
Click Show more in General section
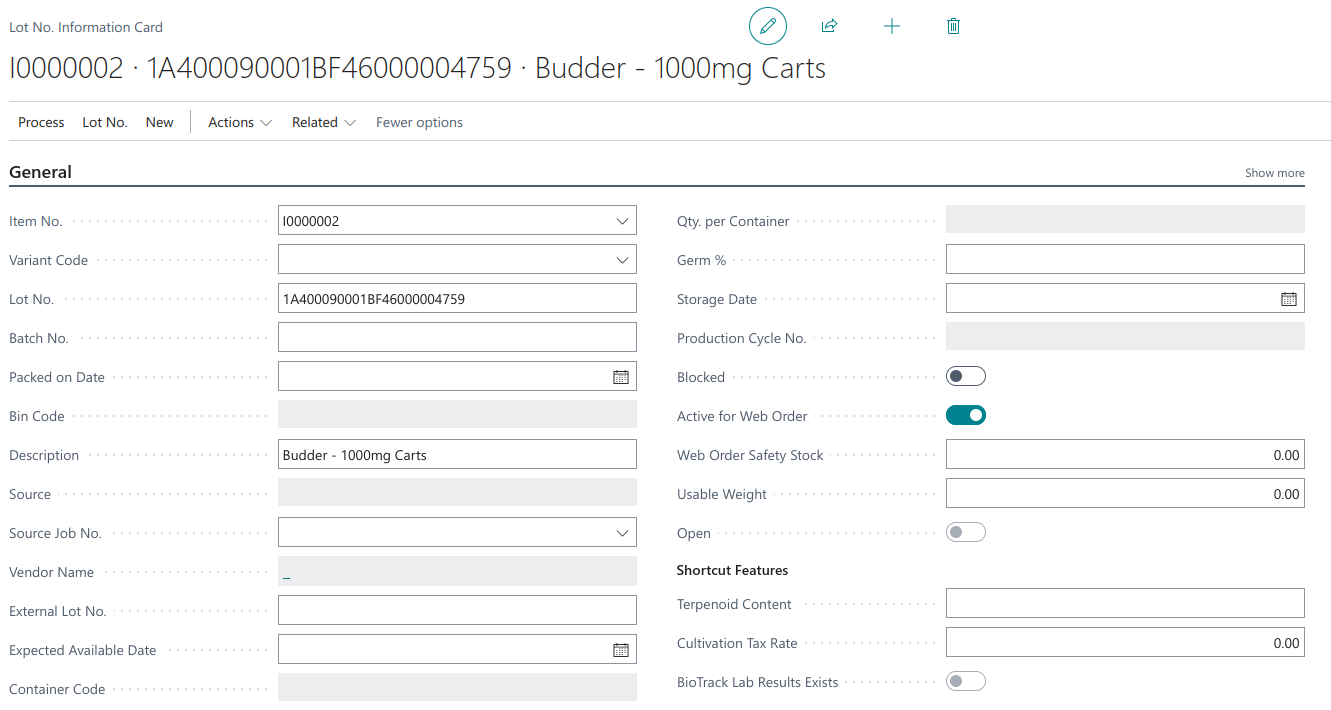coord(1274,173)
